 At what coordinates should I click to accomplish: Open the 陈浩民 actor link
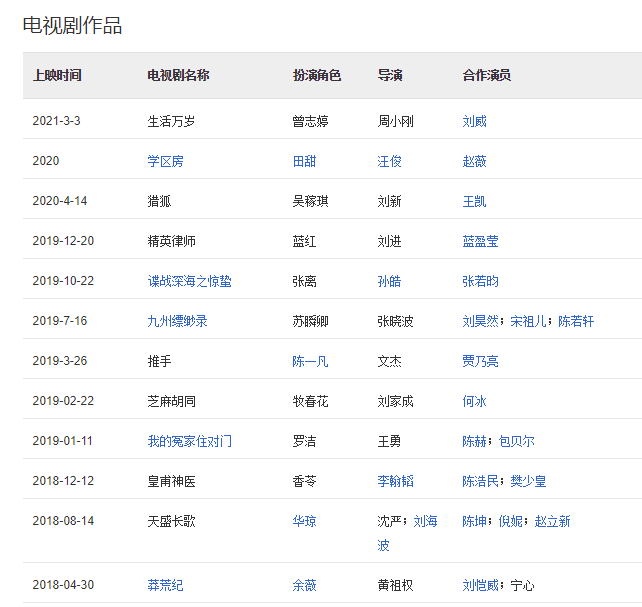pos(480,481)
